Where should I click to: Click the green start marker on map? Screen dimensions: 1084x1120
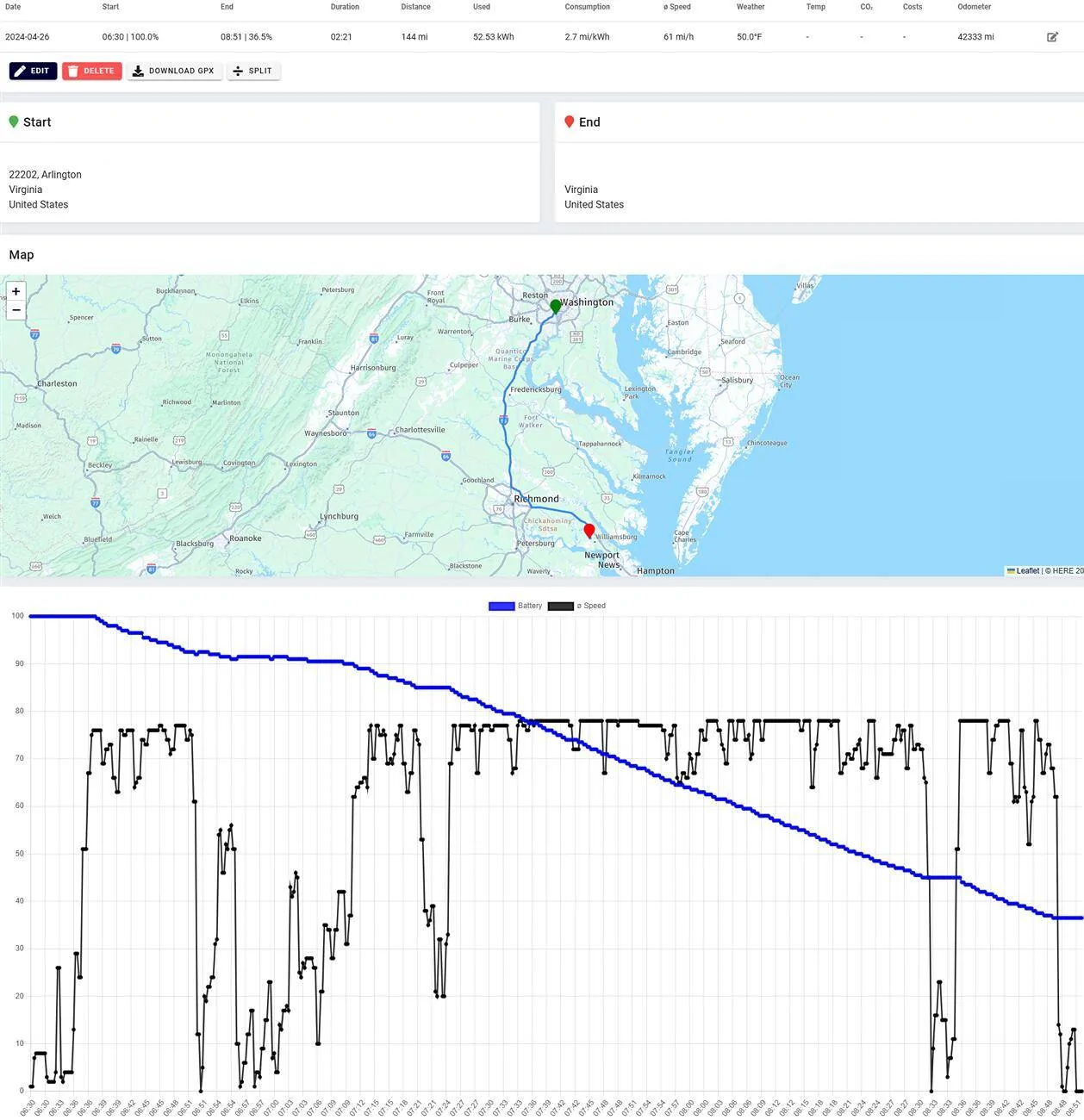tap(556, 307)
